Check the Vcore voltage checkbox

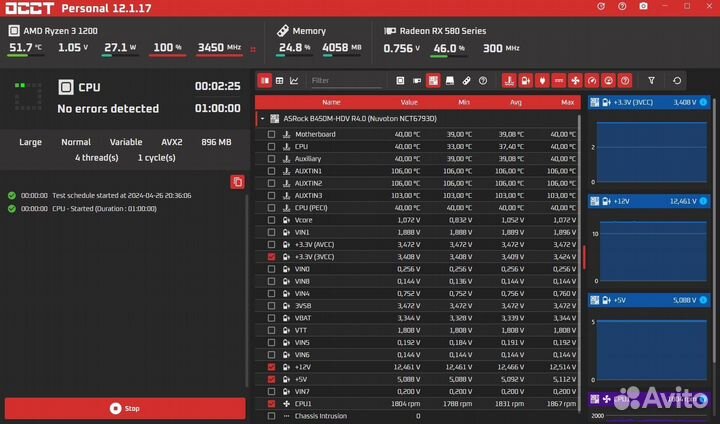(x=271, y=220)
